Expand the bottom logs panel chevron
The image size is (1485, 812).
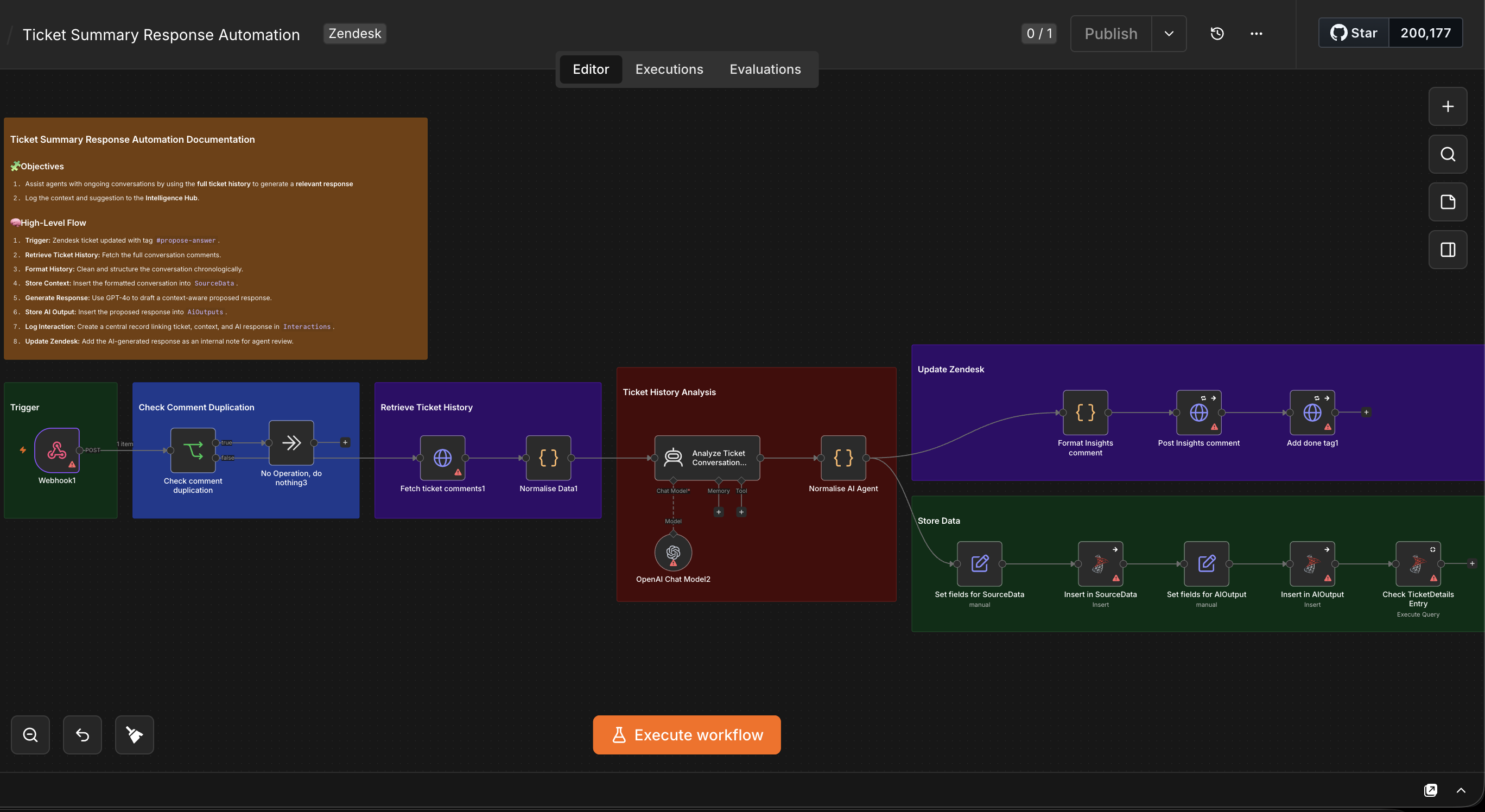click(x=1461, y=790)
